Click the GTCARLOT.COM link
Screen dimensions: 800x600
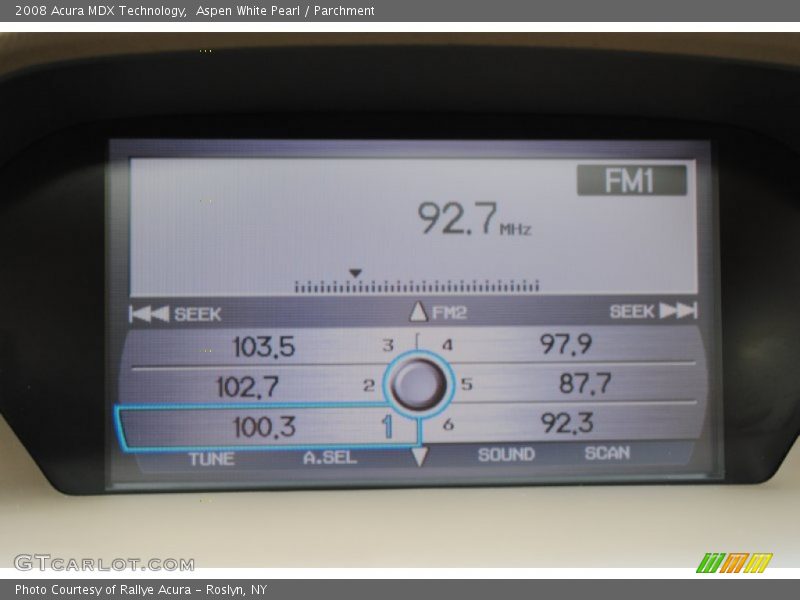point(104,563)
